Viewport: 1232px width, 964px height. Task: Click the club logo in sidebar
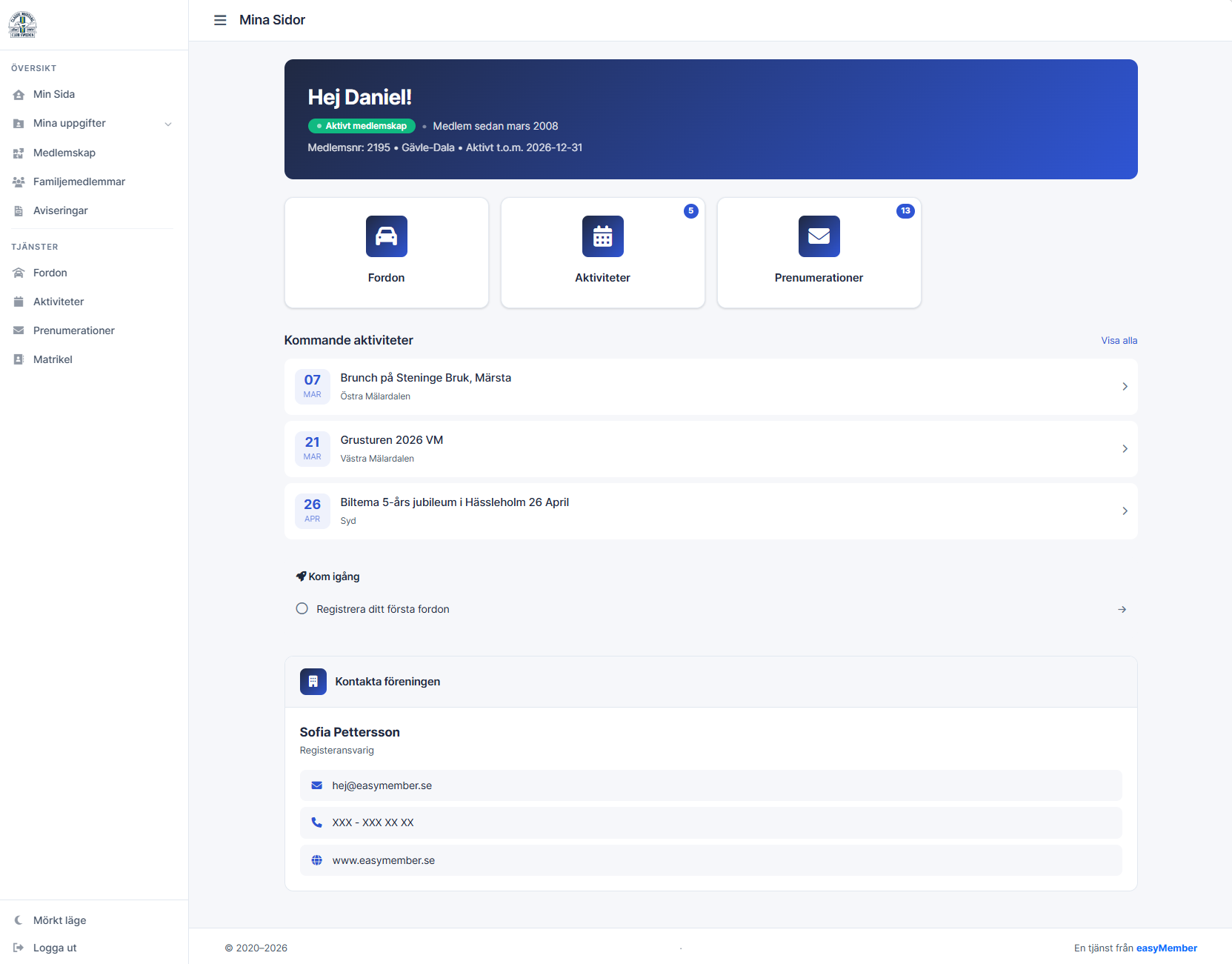pyautogui.click(x=22, y=25)
